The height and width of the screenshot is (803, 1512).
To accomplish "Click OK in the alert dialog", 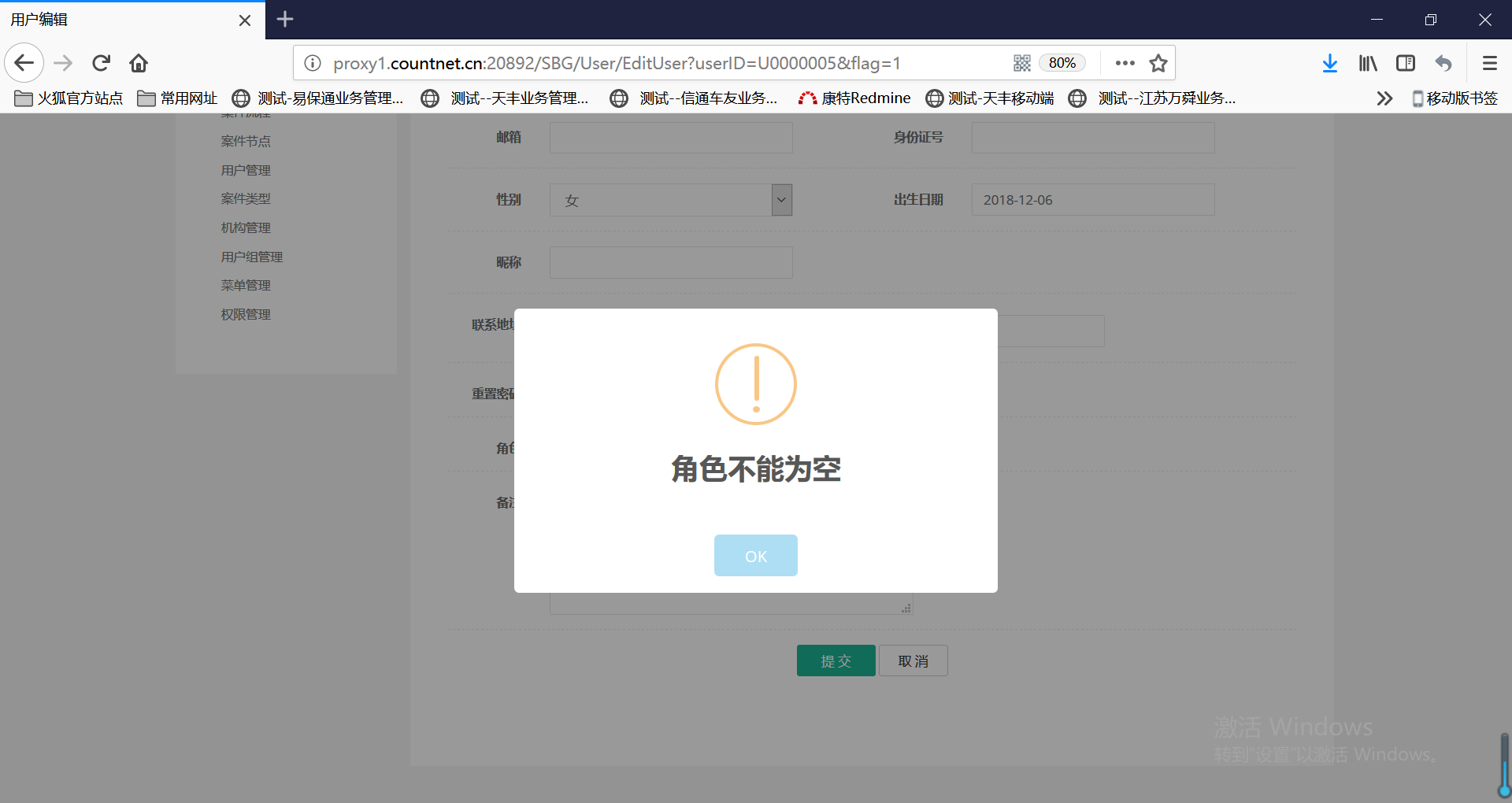I will (755, 556).
